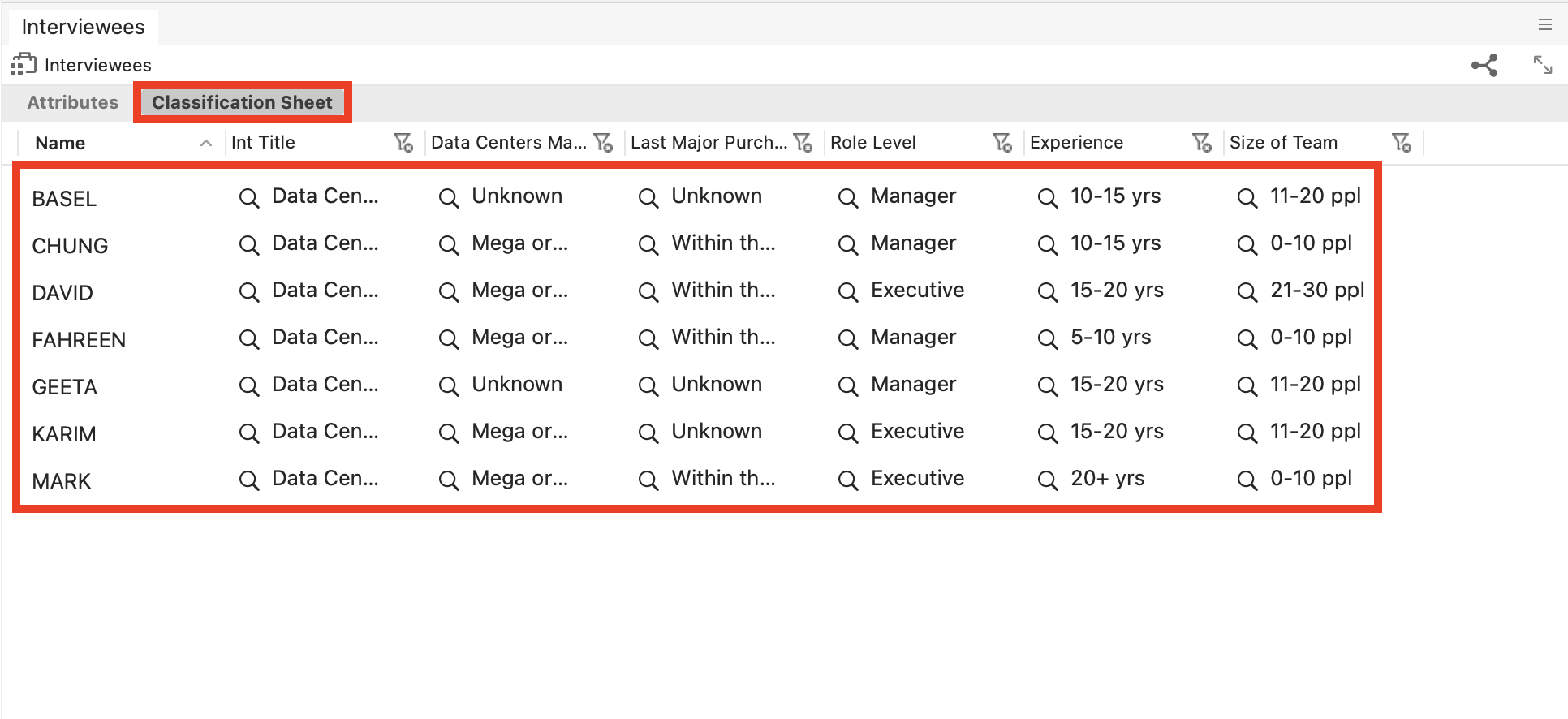Select the Interviewees top tab
1568x719 pixels.
tap(83, 27)
